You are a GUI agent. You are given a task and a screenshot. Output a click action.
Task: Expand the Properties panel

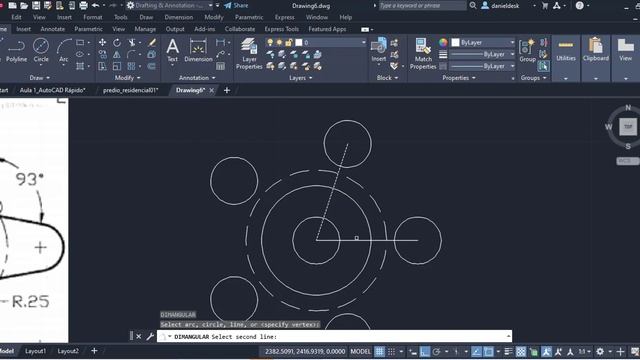point(459,78)
